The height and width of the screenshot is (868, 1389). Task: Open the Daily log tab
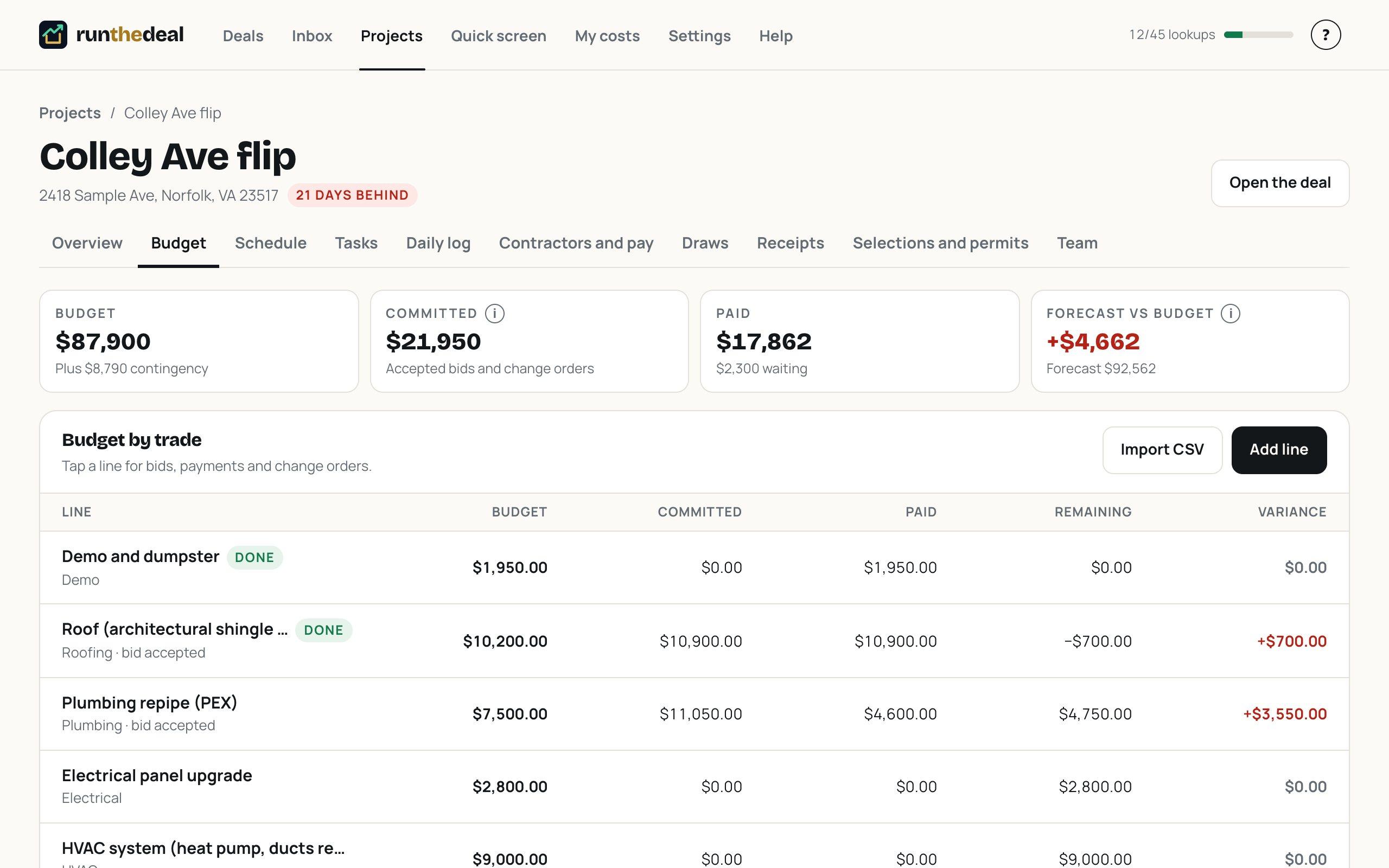point(438,244)
